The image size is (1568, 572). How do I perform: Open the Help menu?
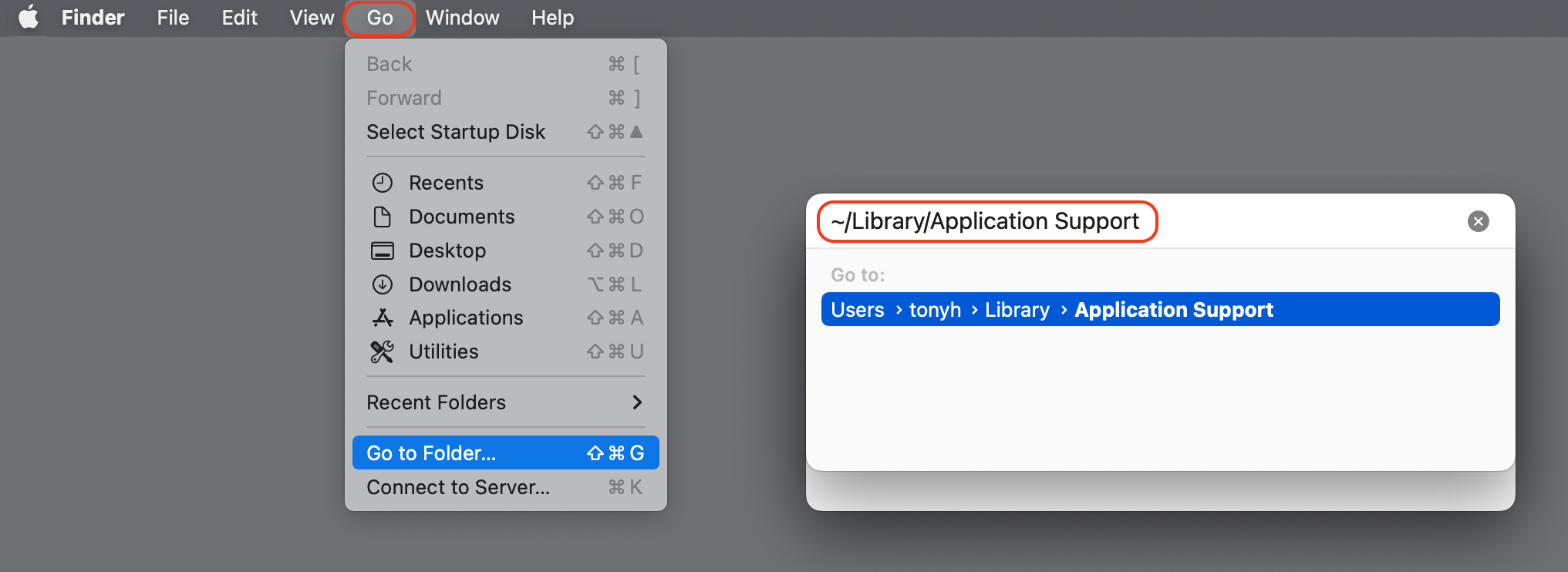pyautogui.click(x=552, y=17)
